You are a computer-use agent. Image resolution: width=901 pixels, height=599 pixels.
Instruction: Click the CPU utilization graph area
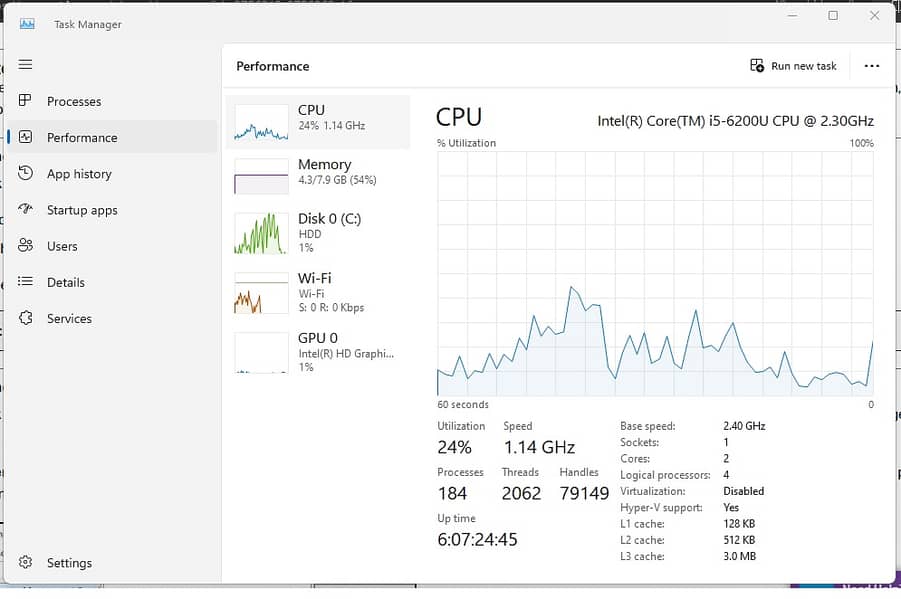(655, 273)
